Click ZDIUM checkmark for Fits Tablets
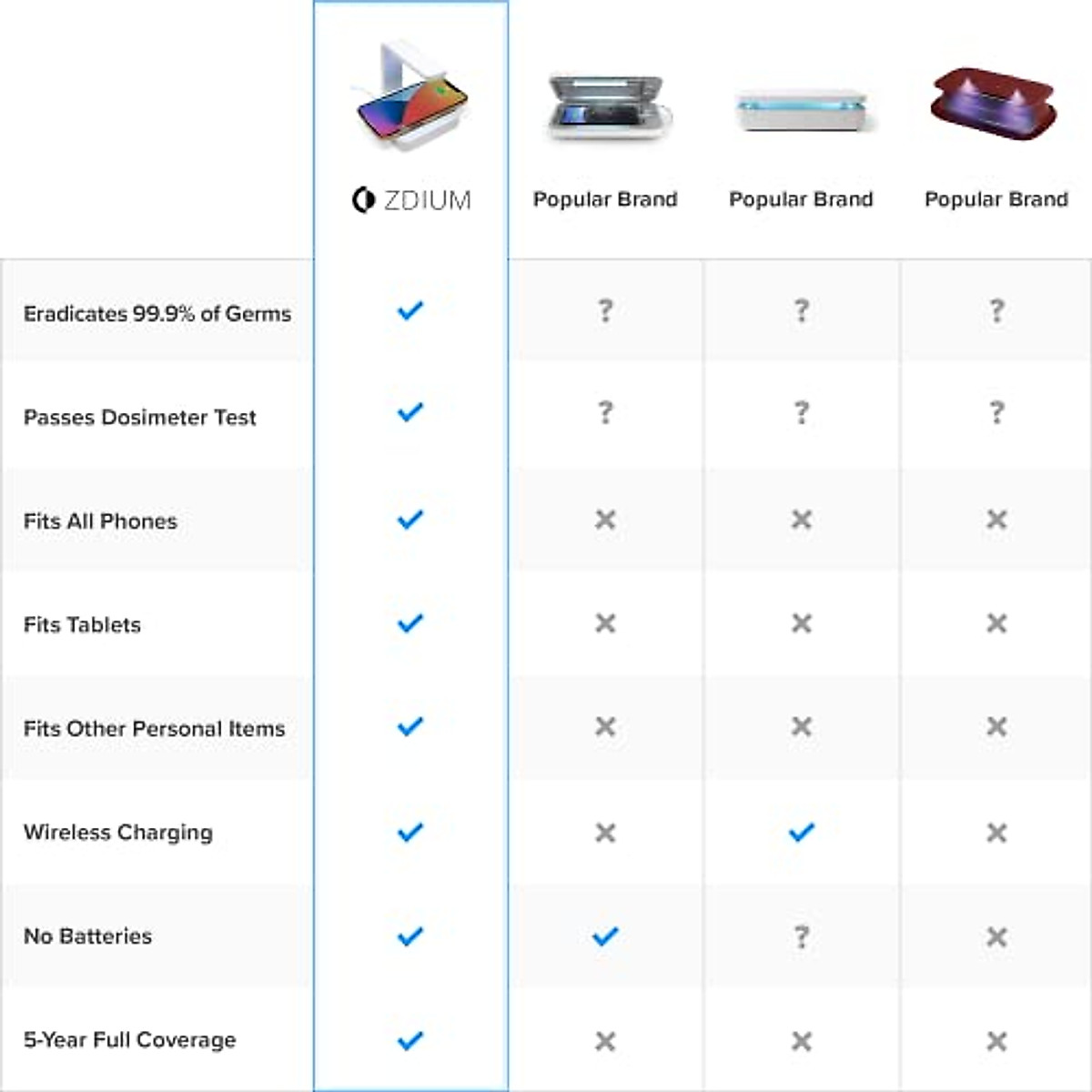 [410, 623]
